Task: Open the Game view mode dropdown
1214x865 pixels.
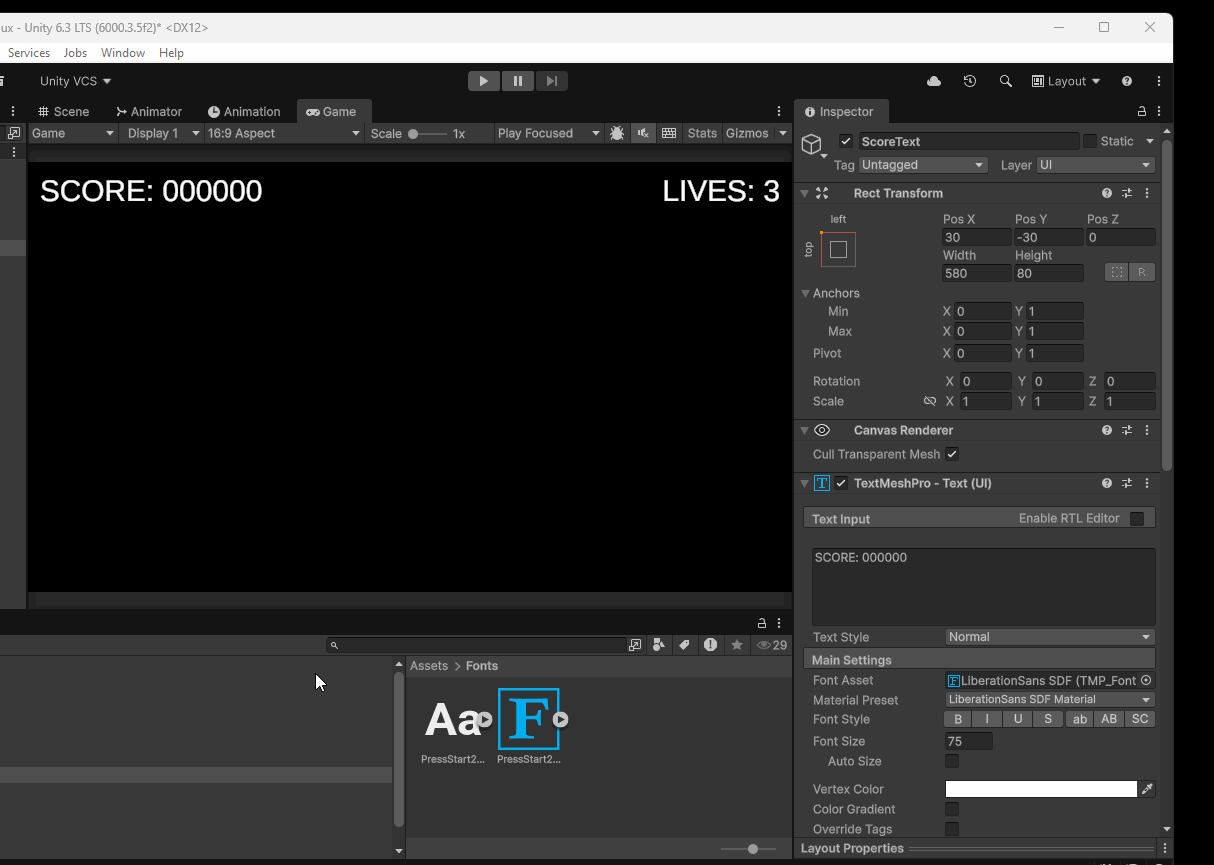Action: point(73,133)
